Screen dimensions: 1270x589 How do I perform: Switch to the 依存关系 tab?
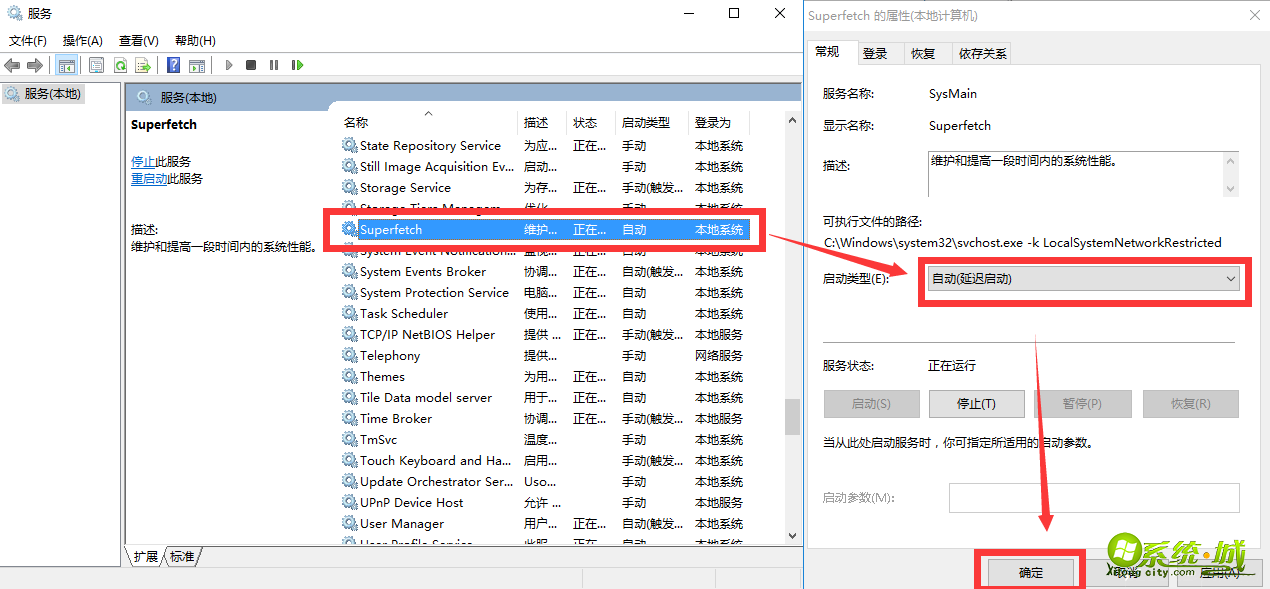[981, 53]
